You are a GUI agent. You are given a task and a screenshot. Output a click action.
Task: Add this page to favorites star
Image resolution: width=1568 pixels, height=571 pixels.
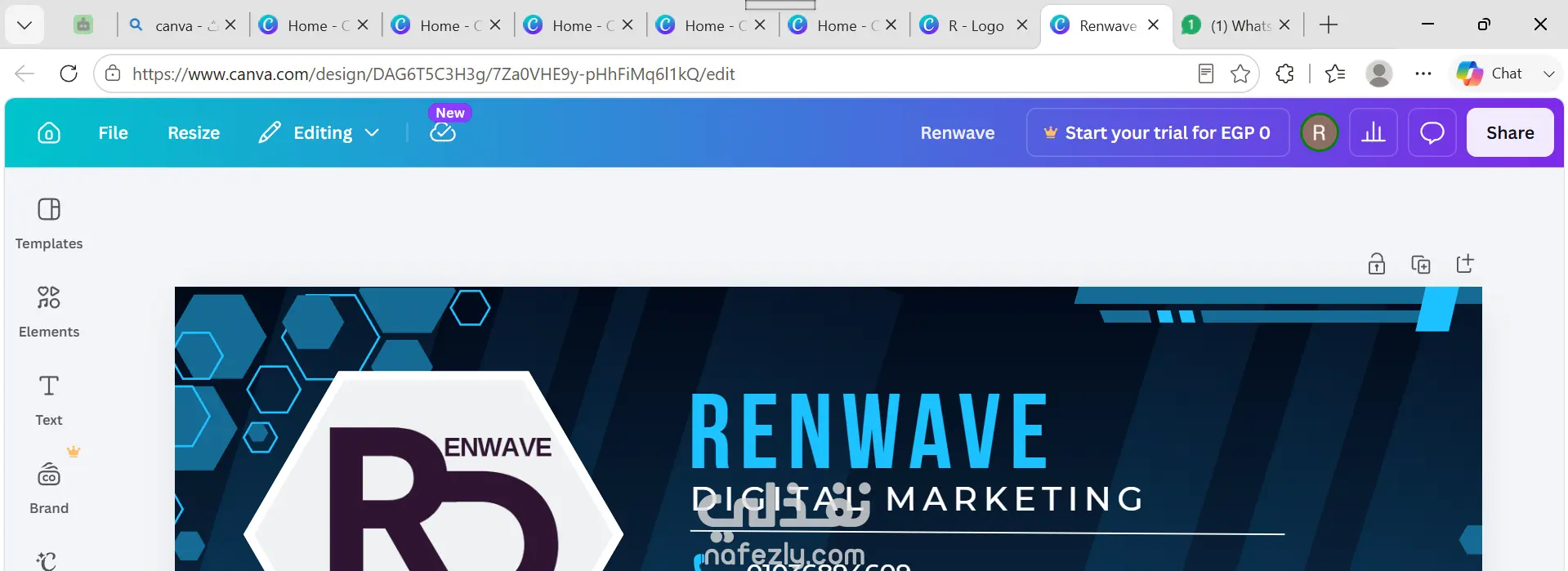click(x=1240, y=74)
